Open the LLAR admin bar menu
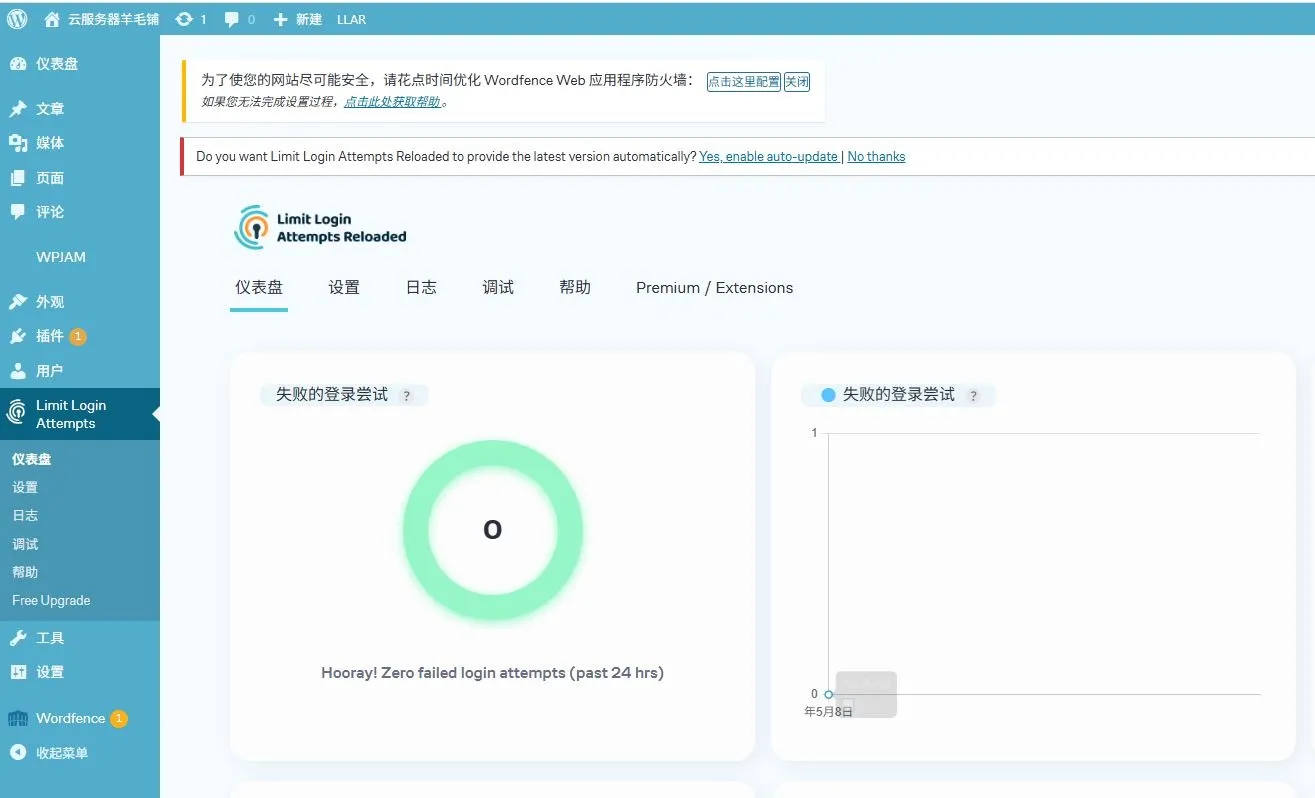The height and width of the screenshot is (798, 1315). 351,19
